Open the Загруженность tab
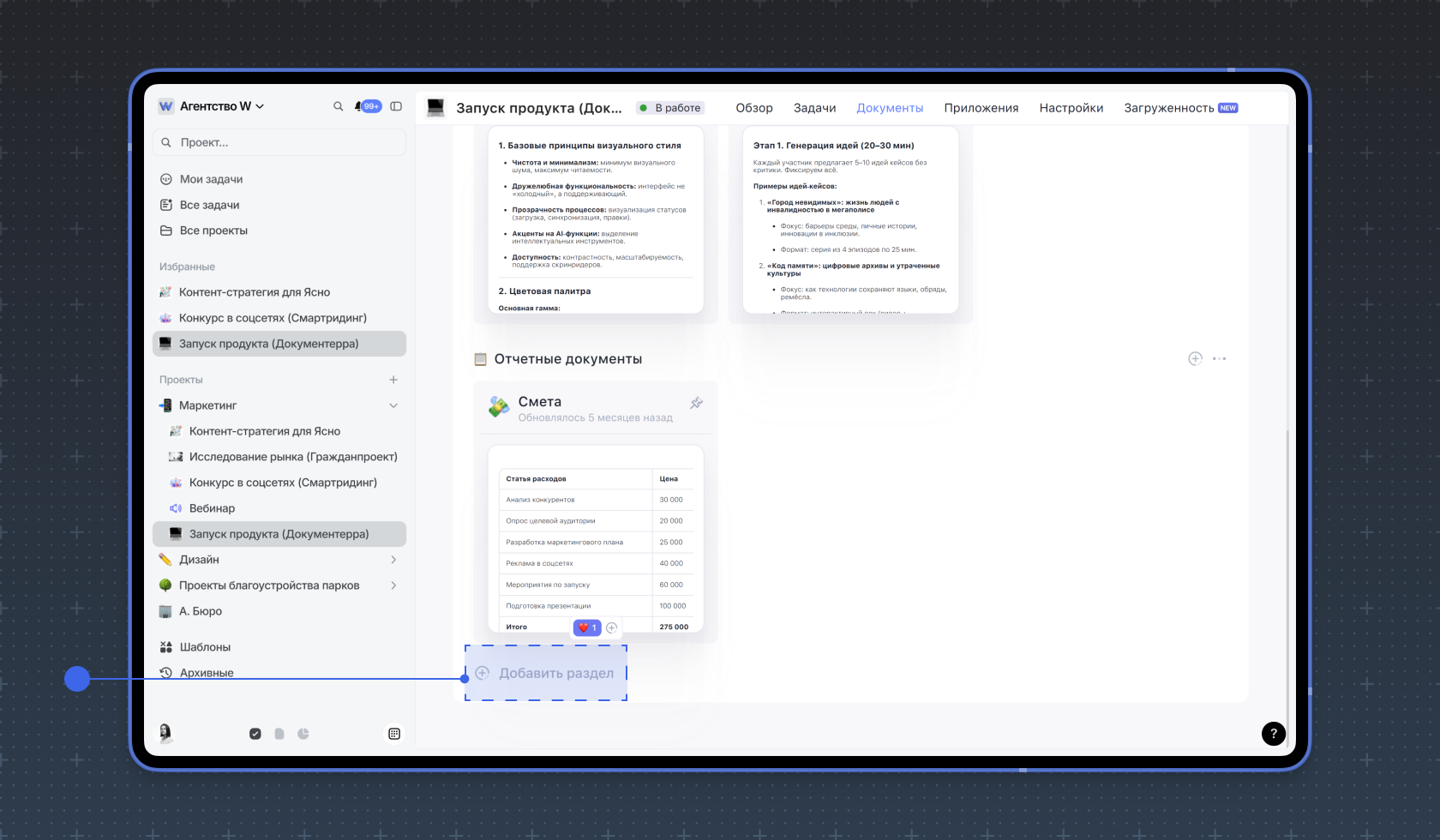 point(1179,108)
